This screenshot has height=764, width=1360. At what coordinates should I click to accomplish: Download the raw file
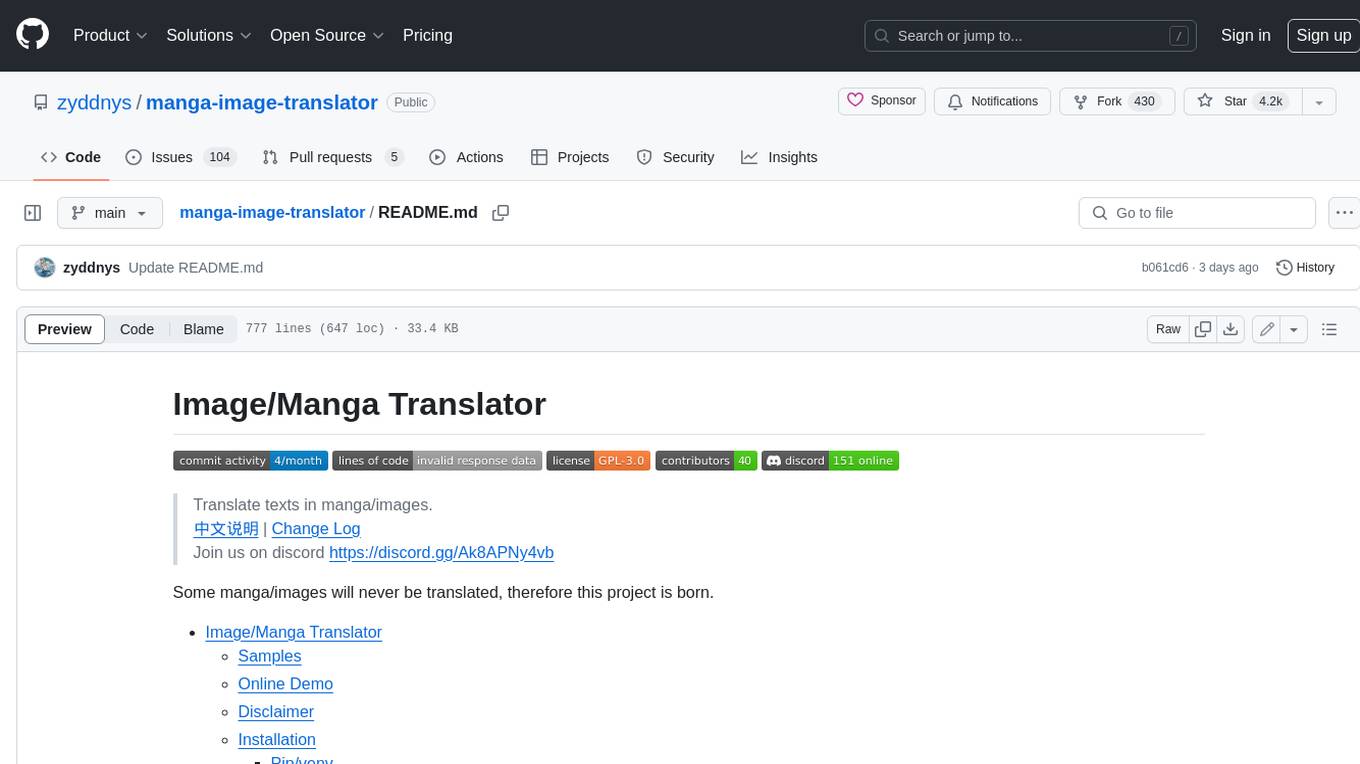[1231, 329]
